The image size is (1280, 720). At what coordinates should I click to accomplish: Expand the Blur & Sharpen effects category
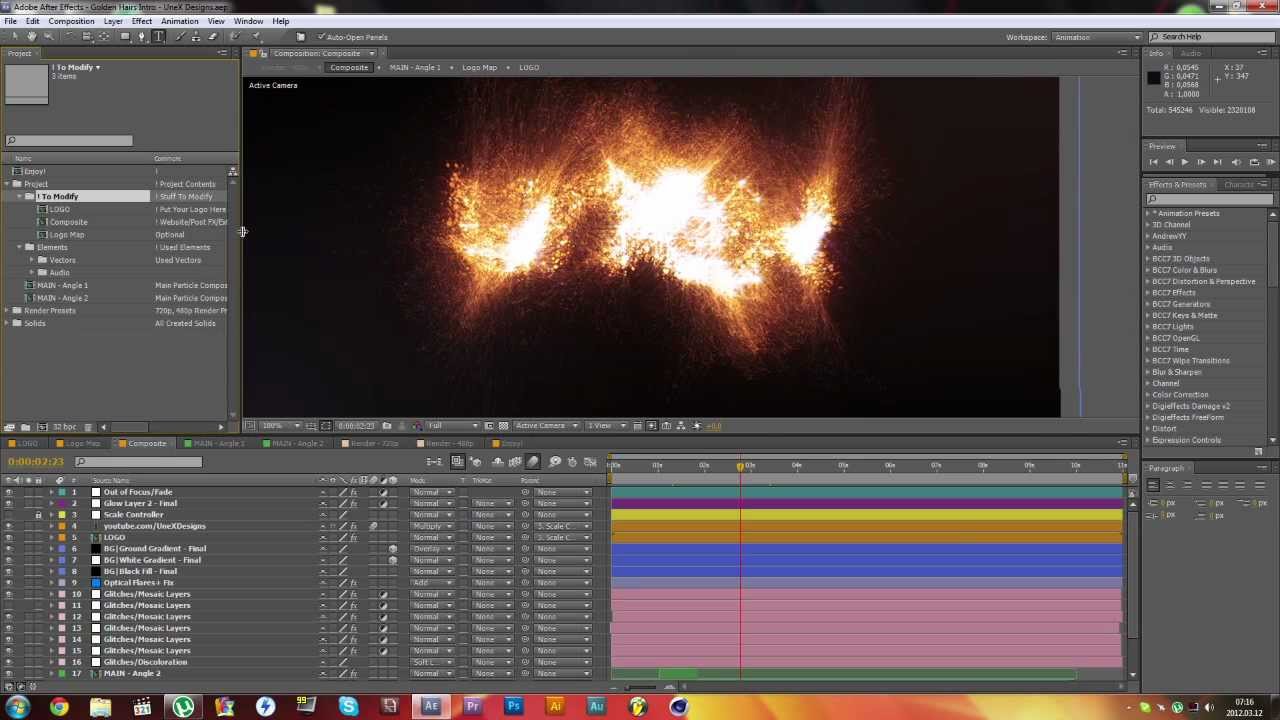point(1147,372)
